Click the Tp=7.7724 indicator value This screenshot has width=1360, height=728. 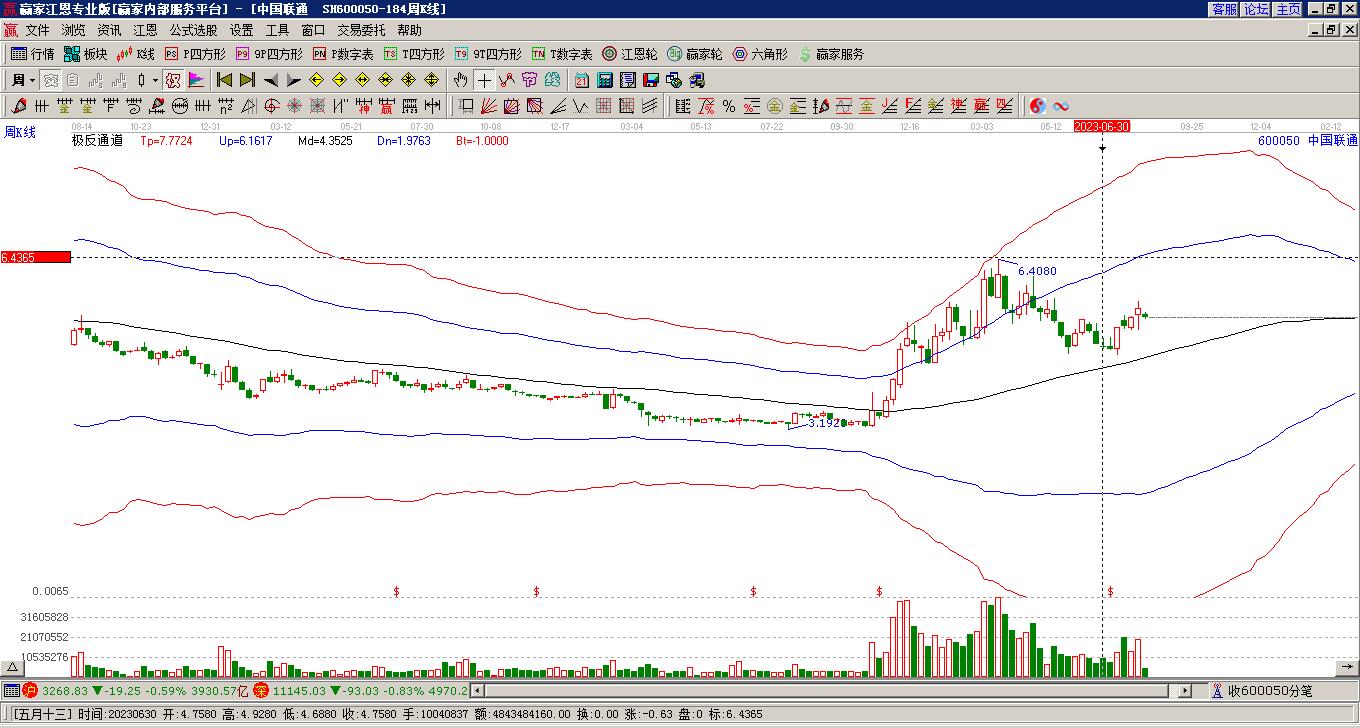166,141
